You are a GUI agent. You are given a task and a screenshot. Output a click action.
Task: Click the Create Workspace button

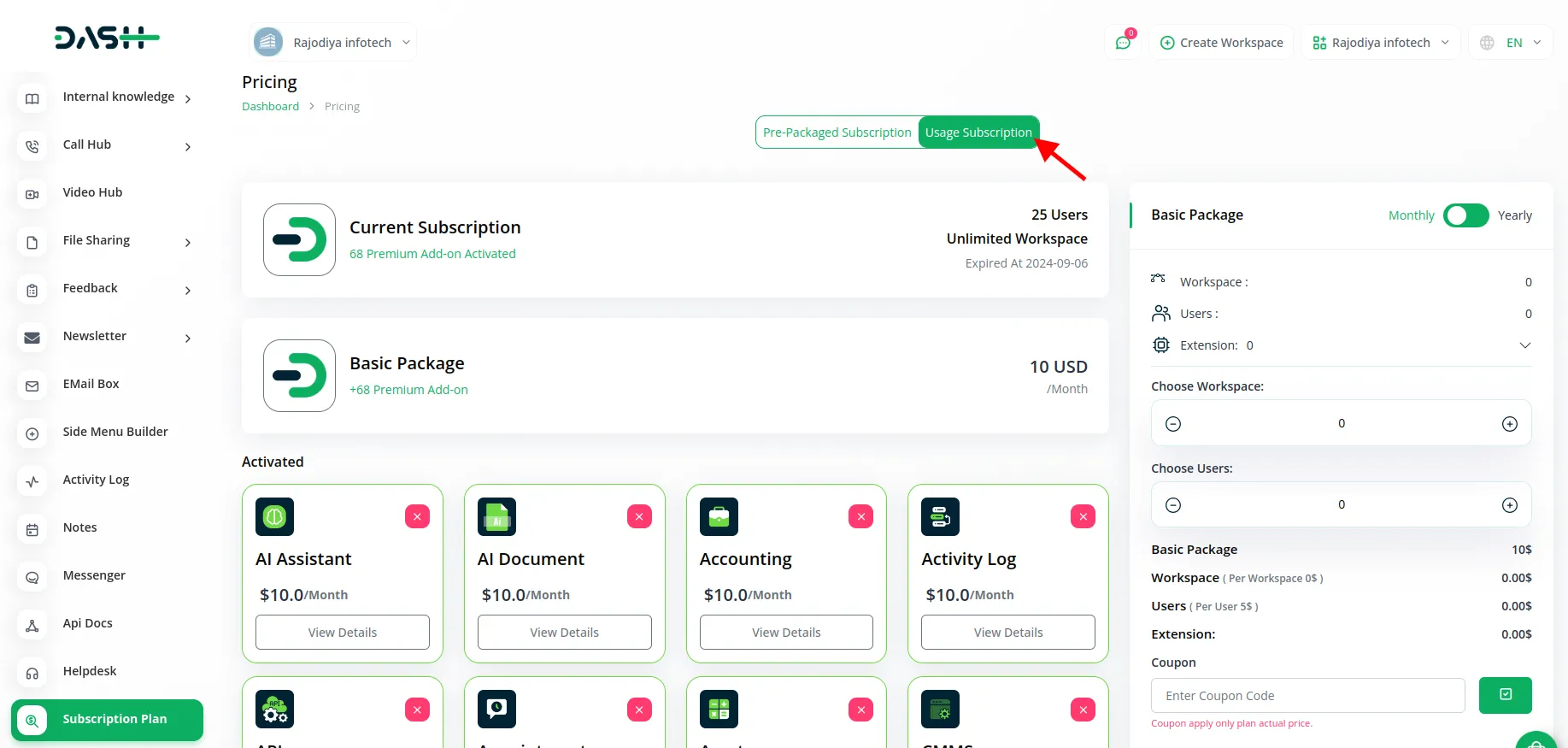click(x=1222, y=43)
